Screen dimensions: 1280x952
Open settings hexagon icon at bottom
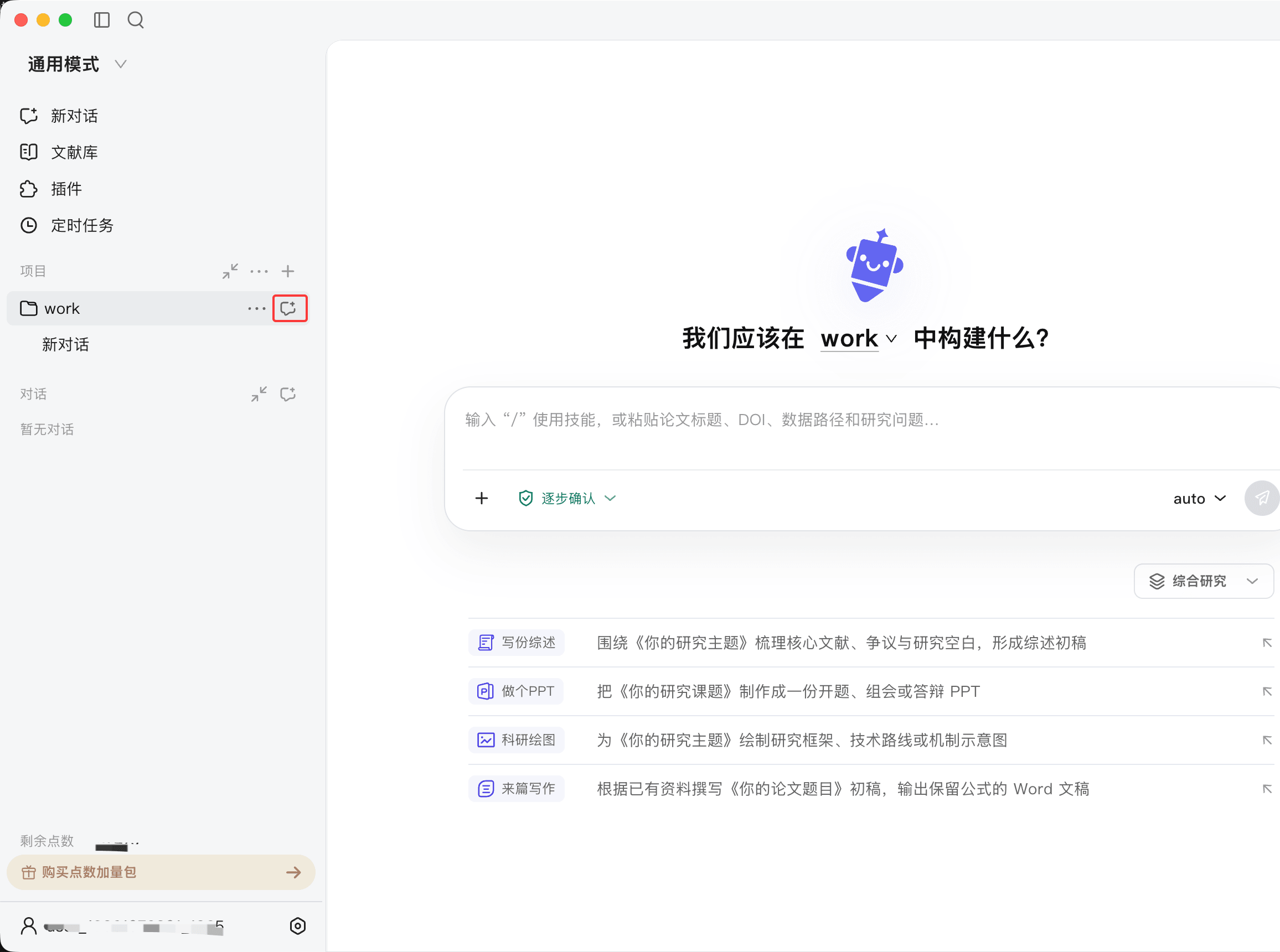(x=297, y=926)
